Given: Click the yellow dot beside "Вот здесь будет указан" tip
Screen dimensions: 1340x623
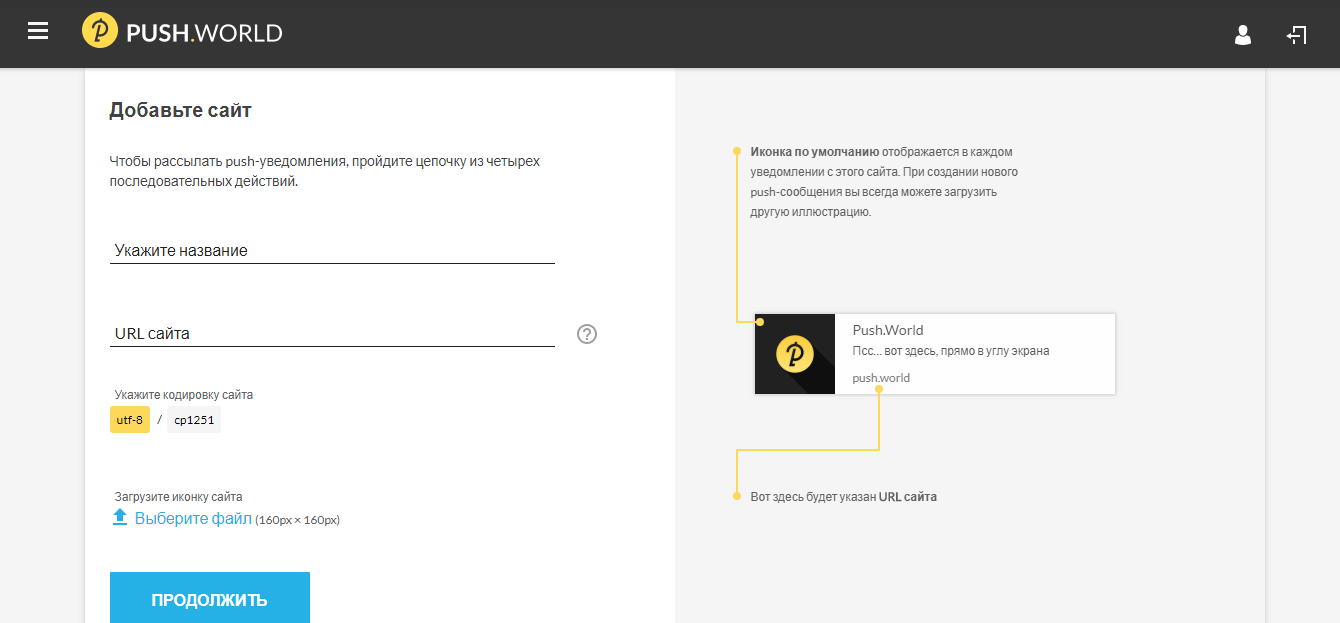Looking at the screenshot, I should 737,496.
